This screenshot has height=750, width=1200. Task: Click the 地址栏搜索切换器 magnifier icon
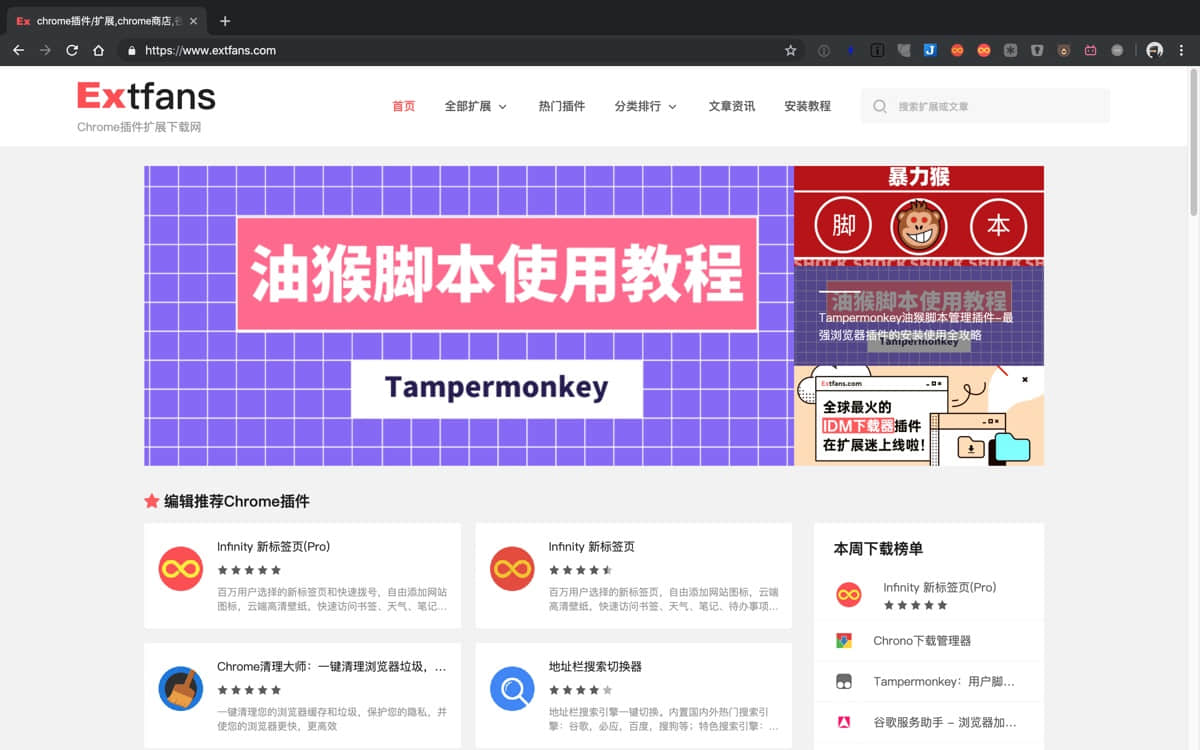[512, 690]
